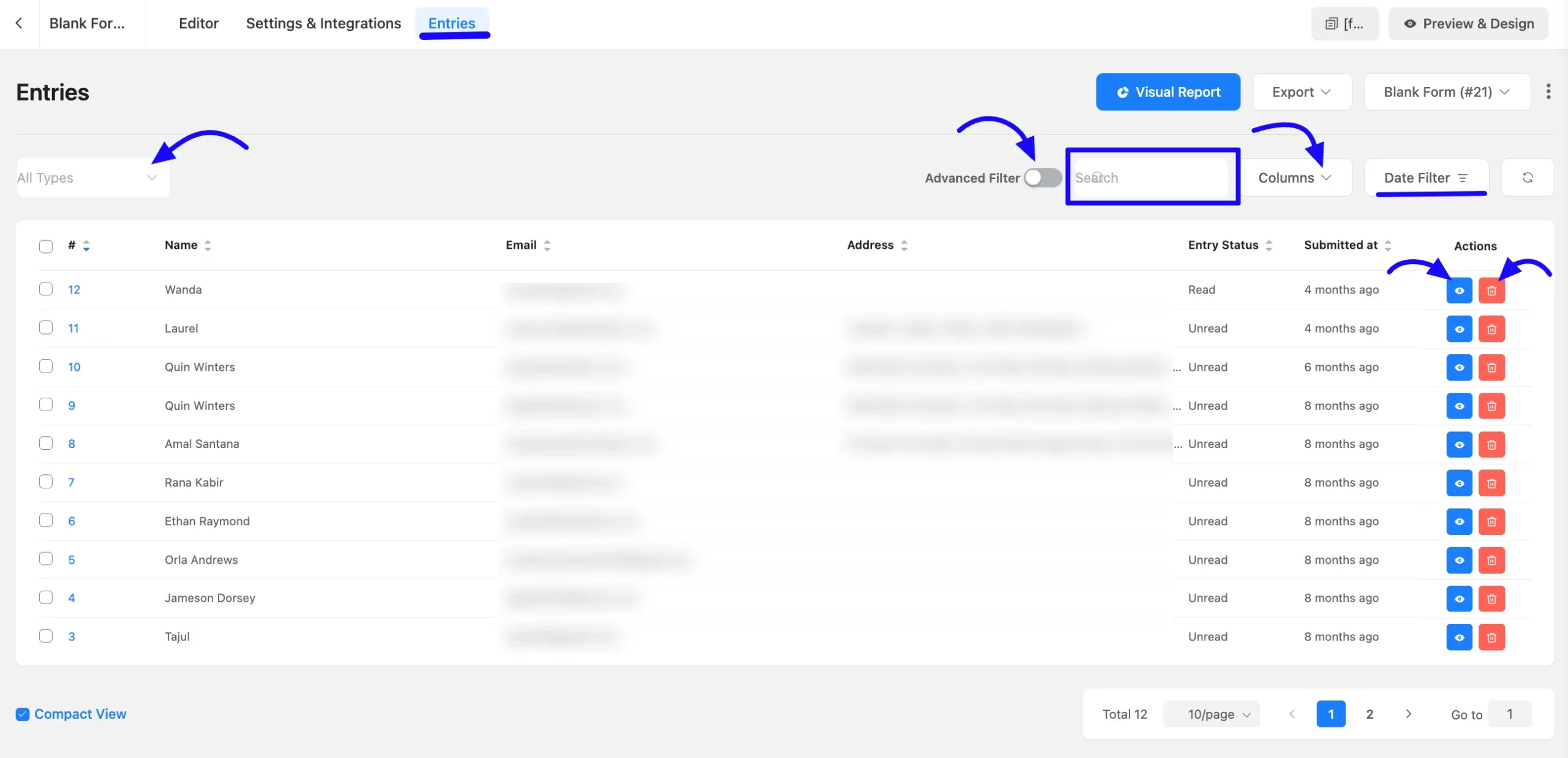Check the box for entry 9
The image size is (1568, 758).
(46, 404)
